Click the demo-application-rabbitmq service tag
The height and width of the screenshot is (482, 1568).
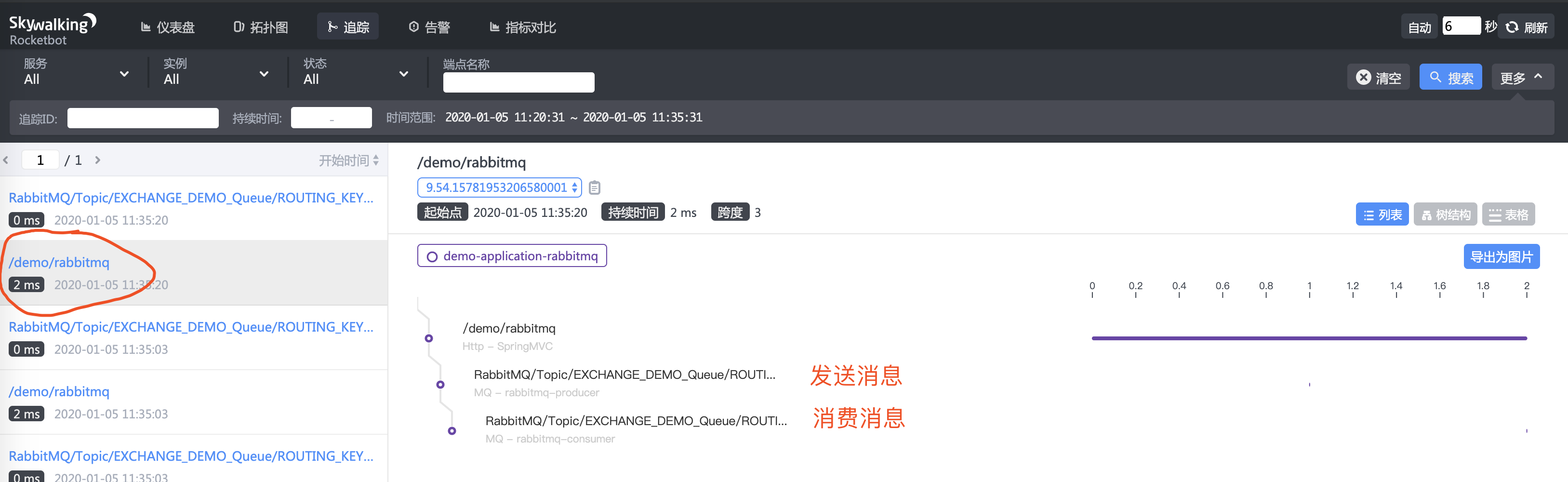[512, 256]
